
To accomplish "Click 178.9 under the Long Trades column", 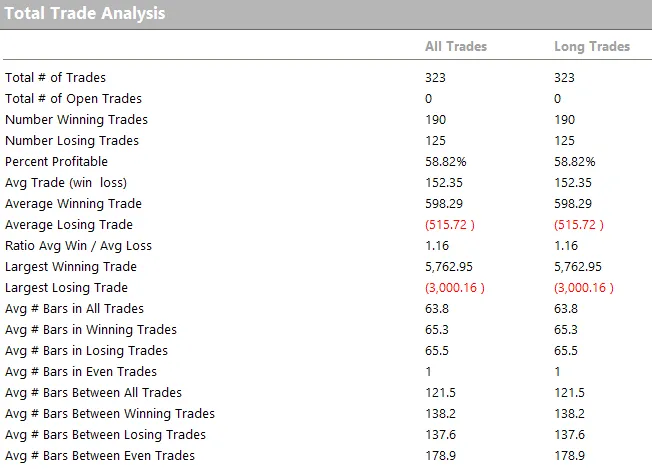I will tap(569, 456).
